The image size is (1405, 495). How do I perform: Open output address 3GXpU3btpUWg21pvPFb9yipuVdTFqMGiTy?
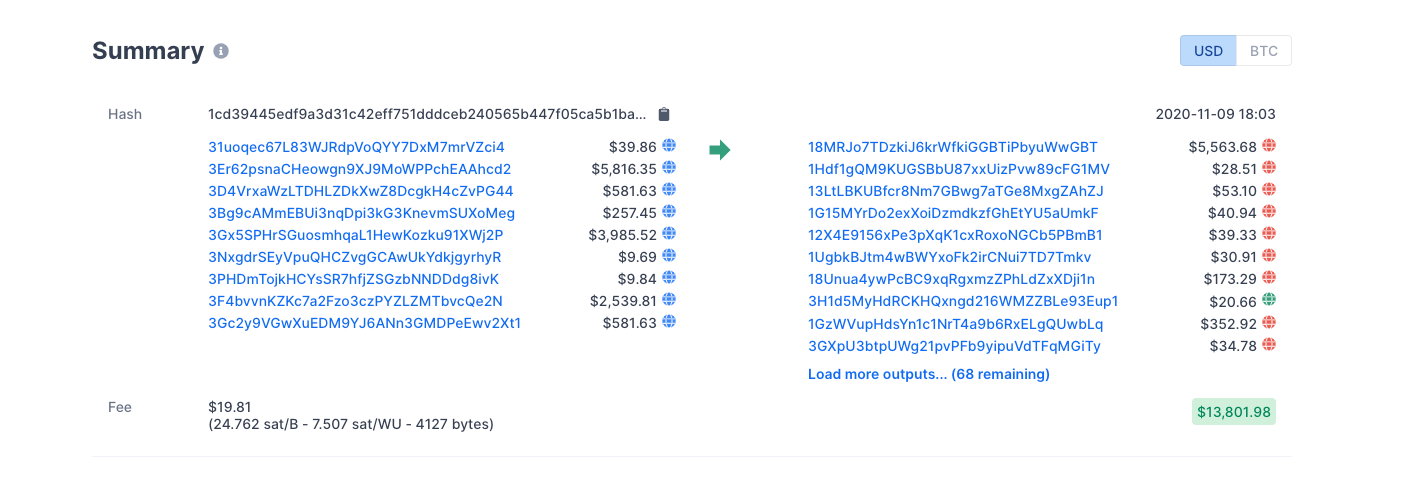tap(954, 346)
